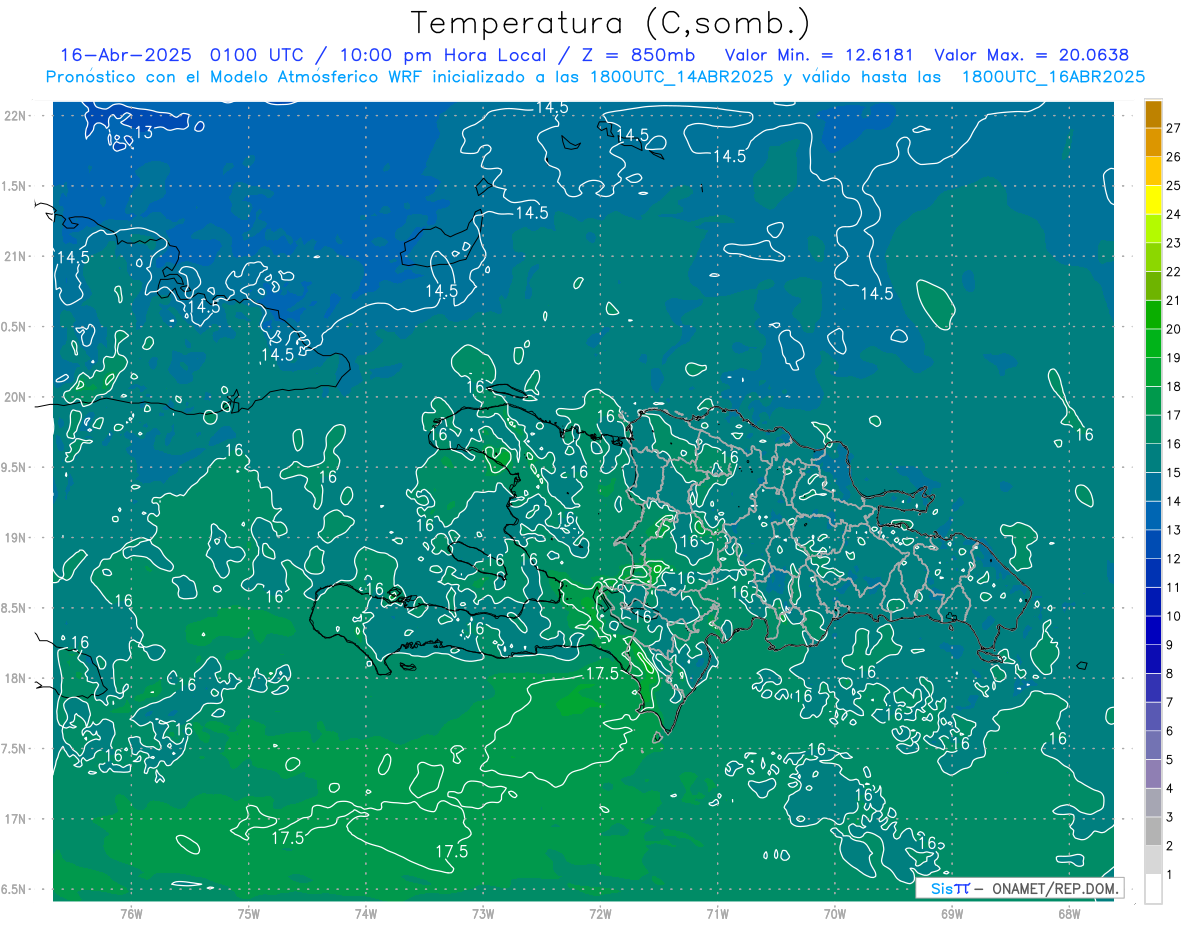Click the '8' color scale label

[x=1170, y=674]
